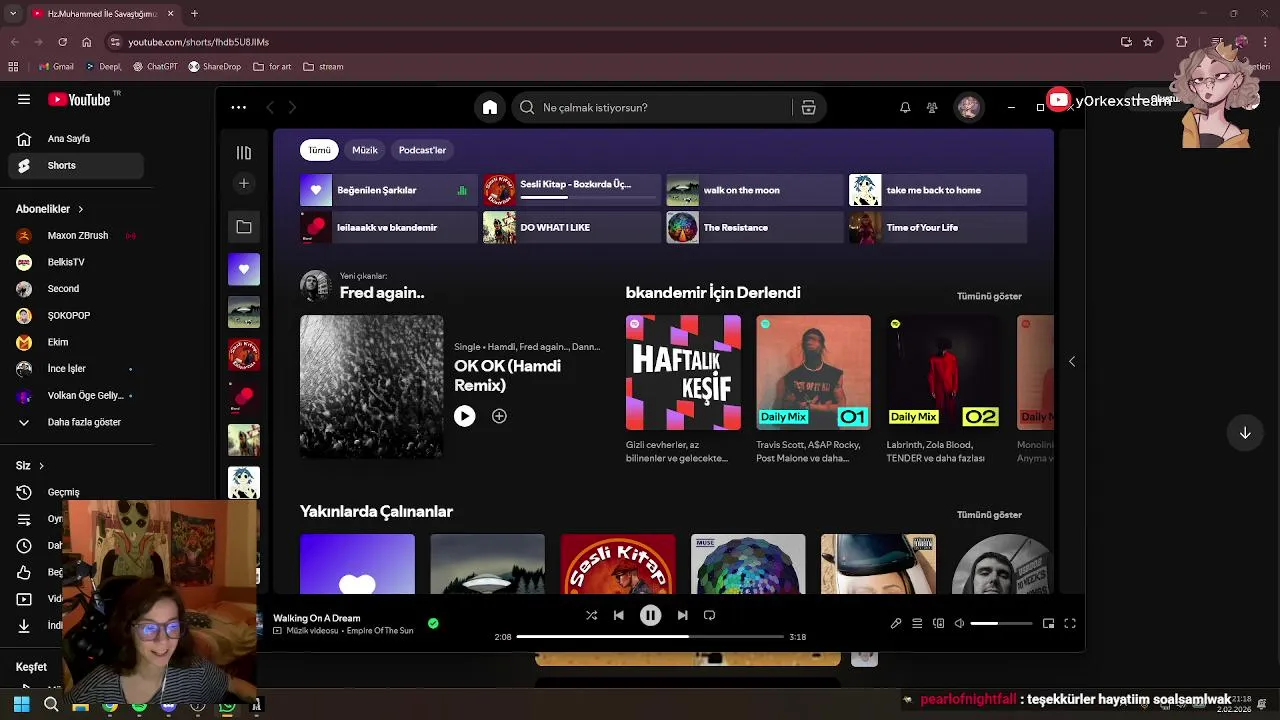Image resolution: width=1280 pixels, height=720 pixels.
Task: Open DO WHAT I LIKE tile
Action: [572, 227]
